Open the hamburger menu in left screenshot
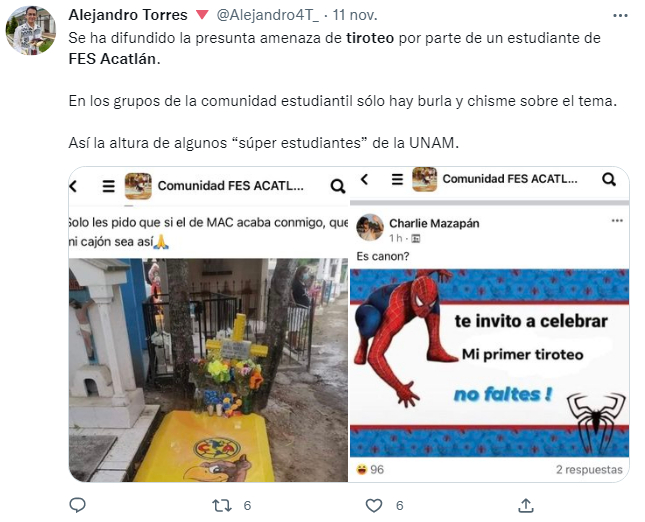This screenshot has height=522, width=645. (x=109, y=186)
